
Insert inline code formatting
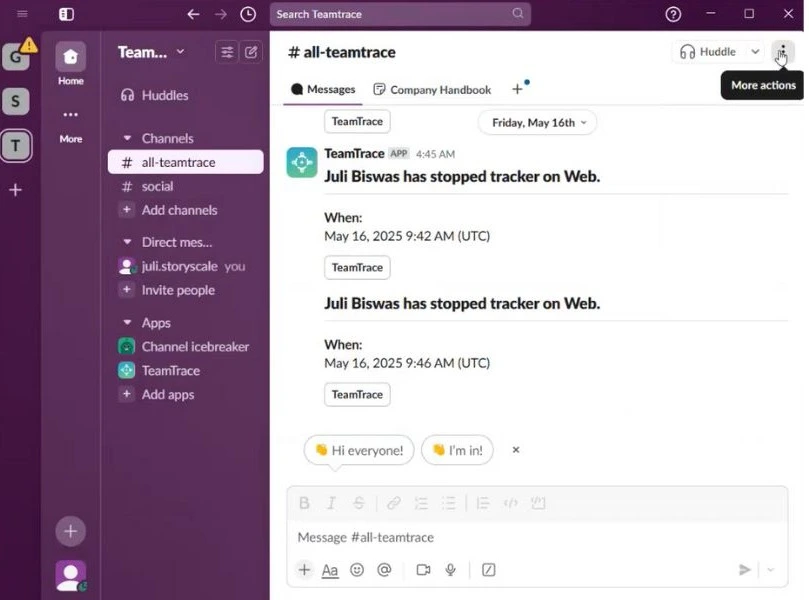click(x=511, y=503)
